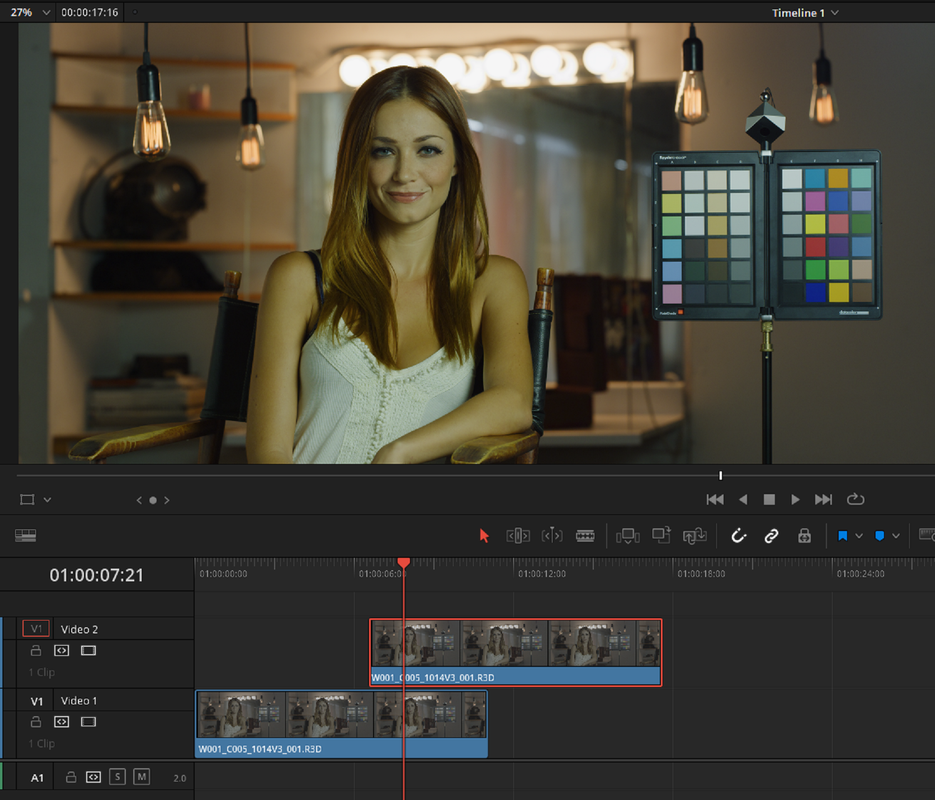
Task: Select the Blade Edit Mode tool
Action: pos(585,536)
